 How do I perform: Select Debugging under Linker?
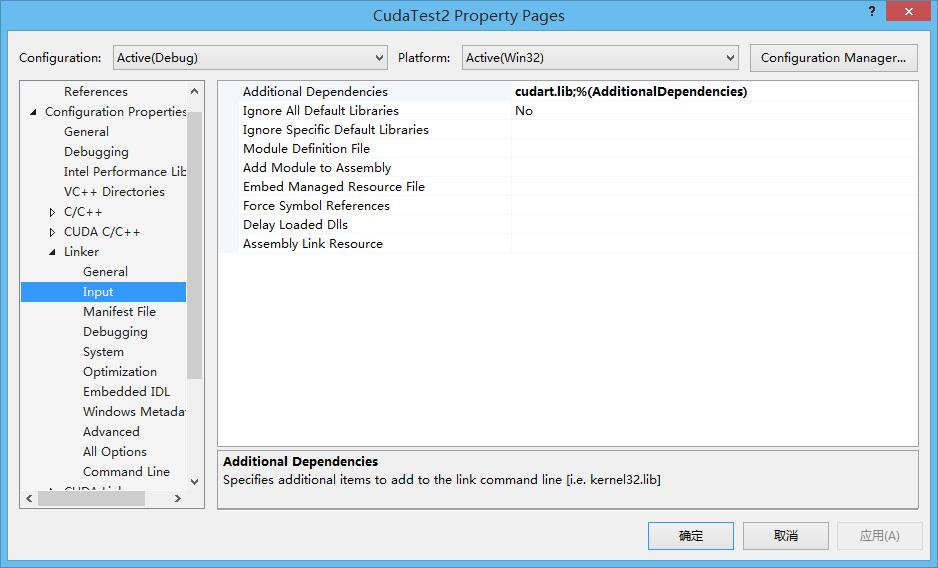[115, 332]
